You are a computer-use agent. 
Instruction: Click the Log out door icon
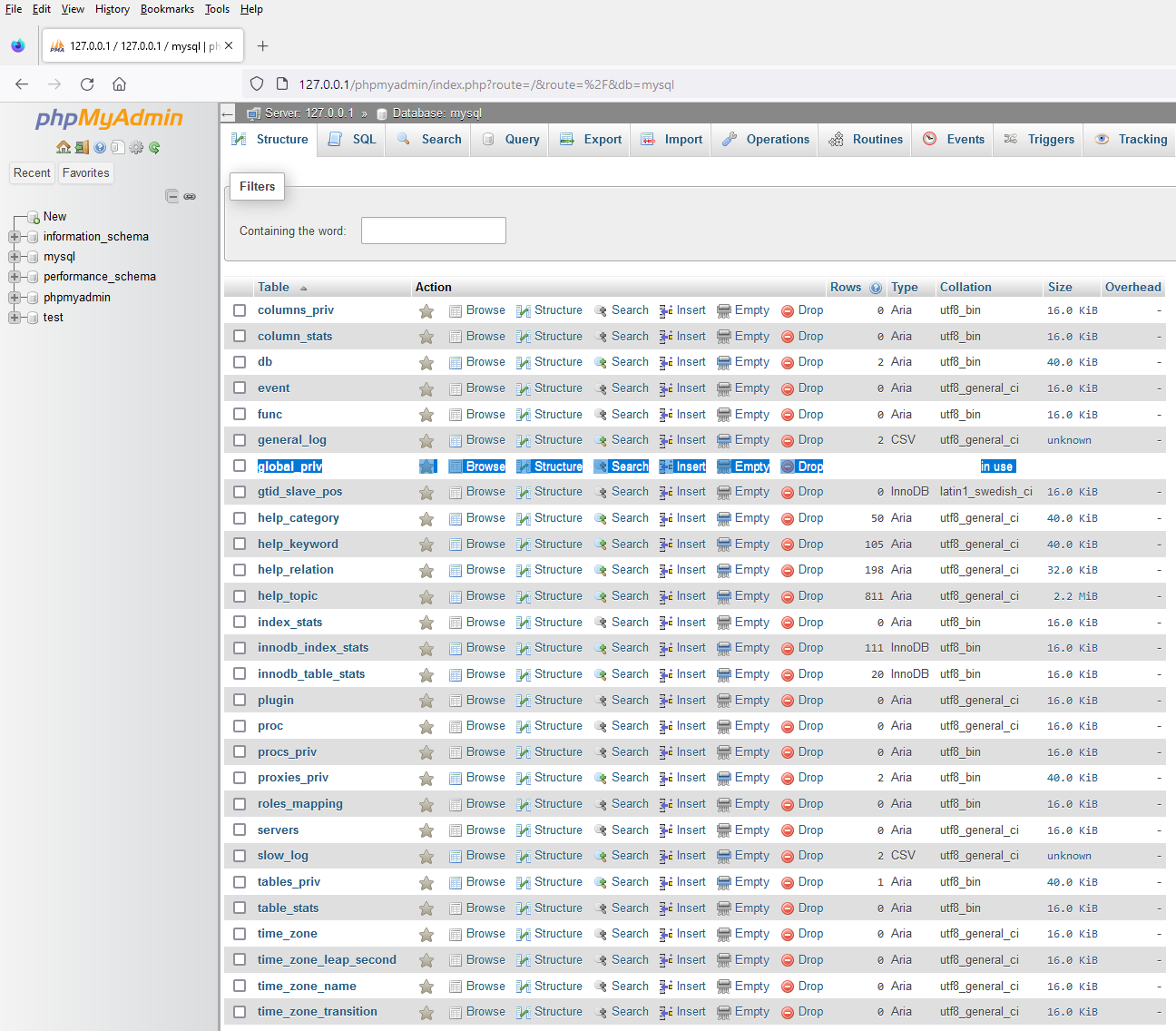point(82,147)
